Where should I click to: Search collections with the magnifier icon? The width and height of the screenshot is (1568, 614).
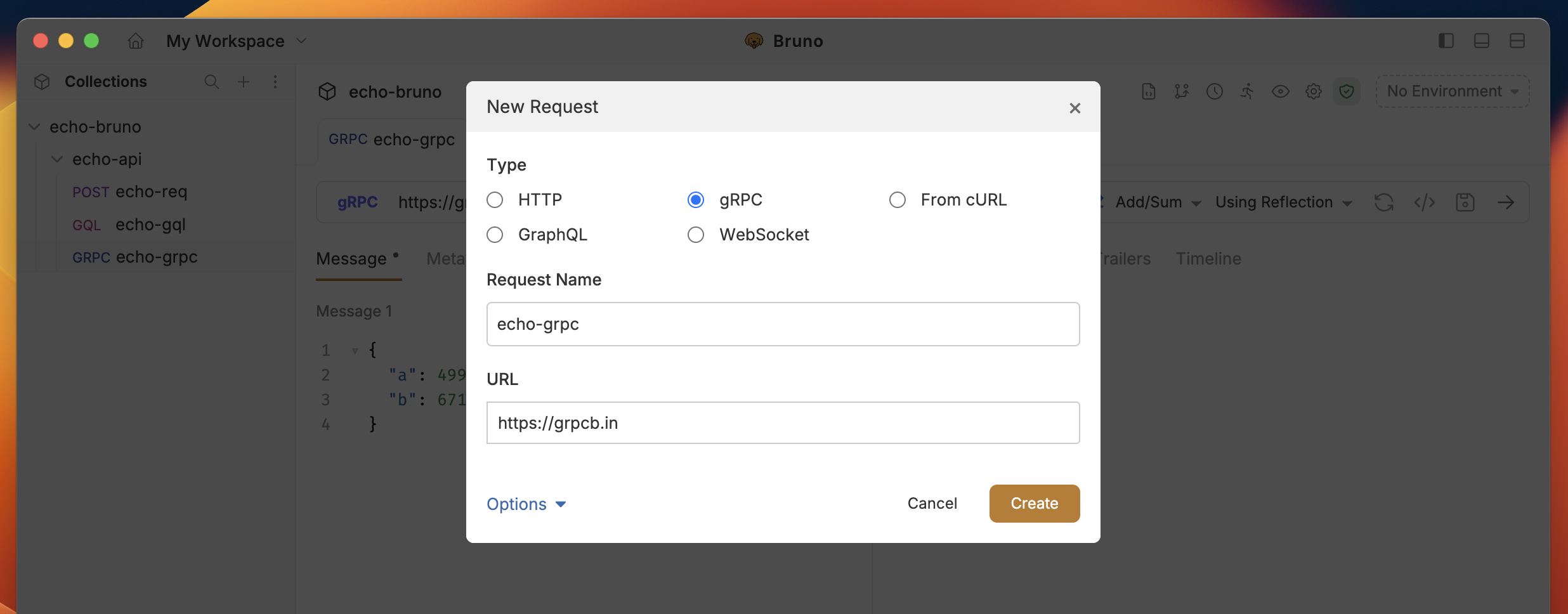212,82
